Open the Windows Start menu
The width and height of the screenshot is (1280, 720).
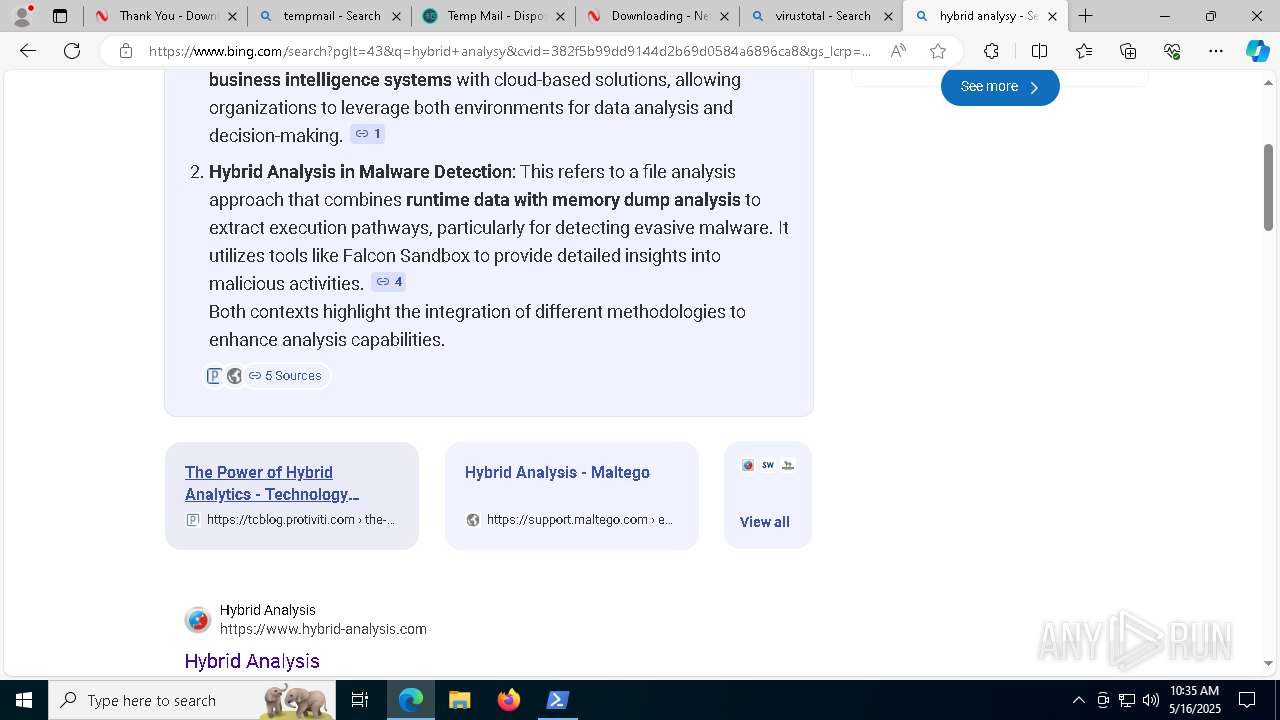click(24, 700)
